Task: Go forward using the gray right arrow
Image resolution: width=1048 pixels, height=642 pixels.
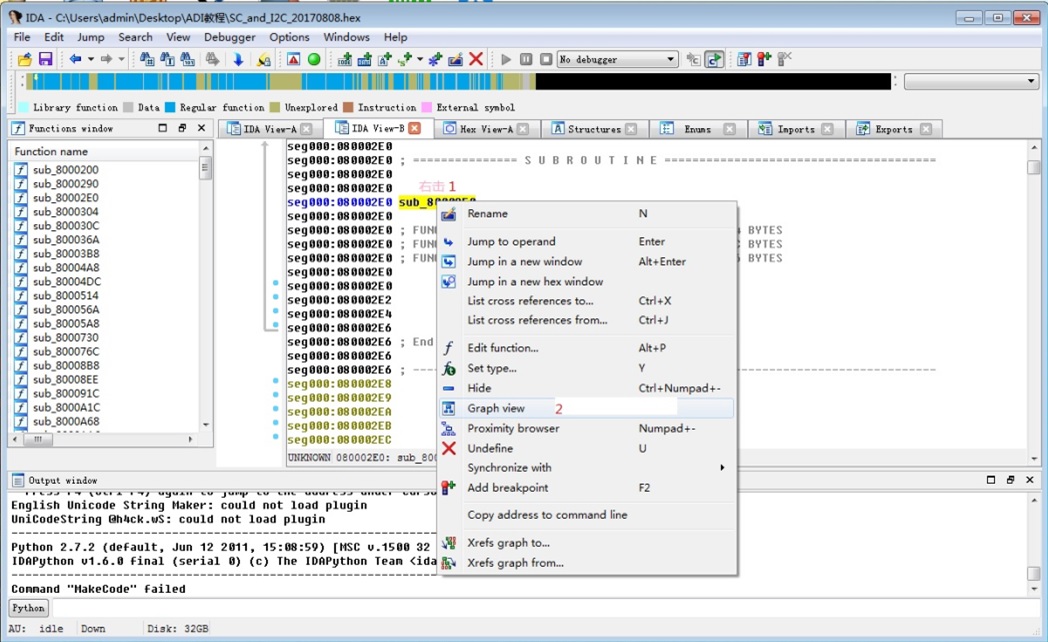Action: pos(106,59)
